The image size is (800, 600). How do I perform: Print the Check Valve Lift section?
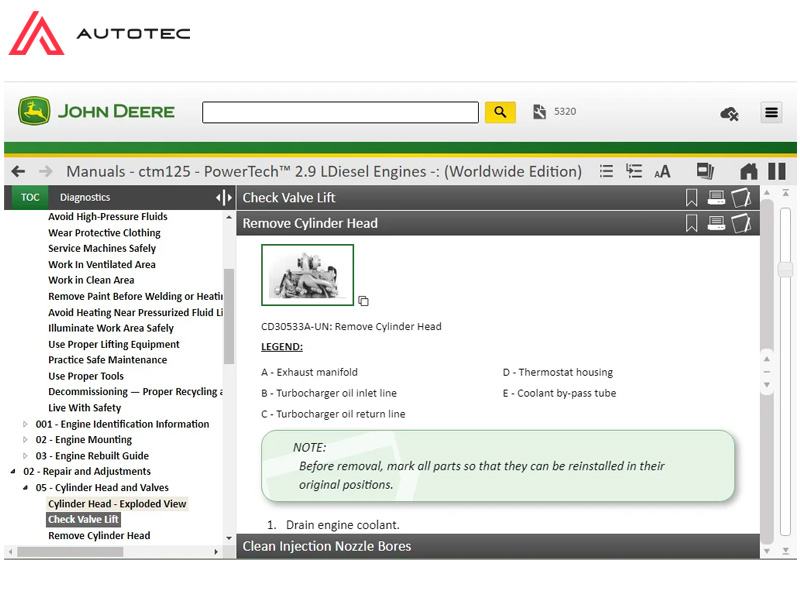point(716,197)
